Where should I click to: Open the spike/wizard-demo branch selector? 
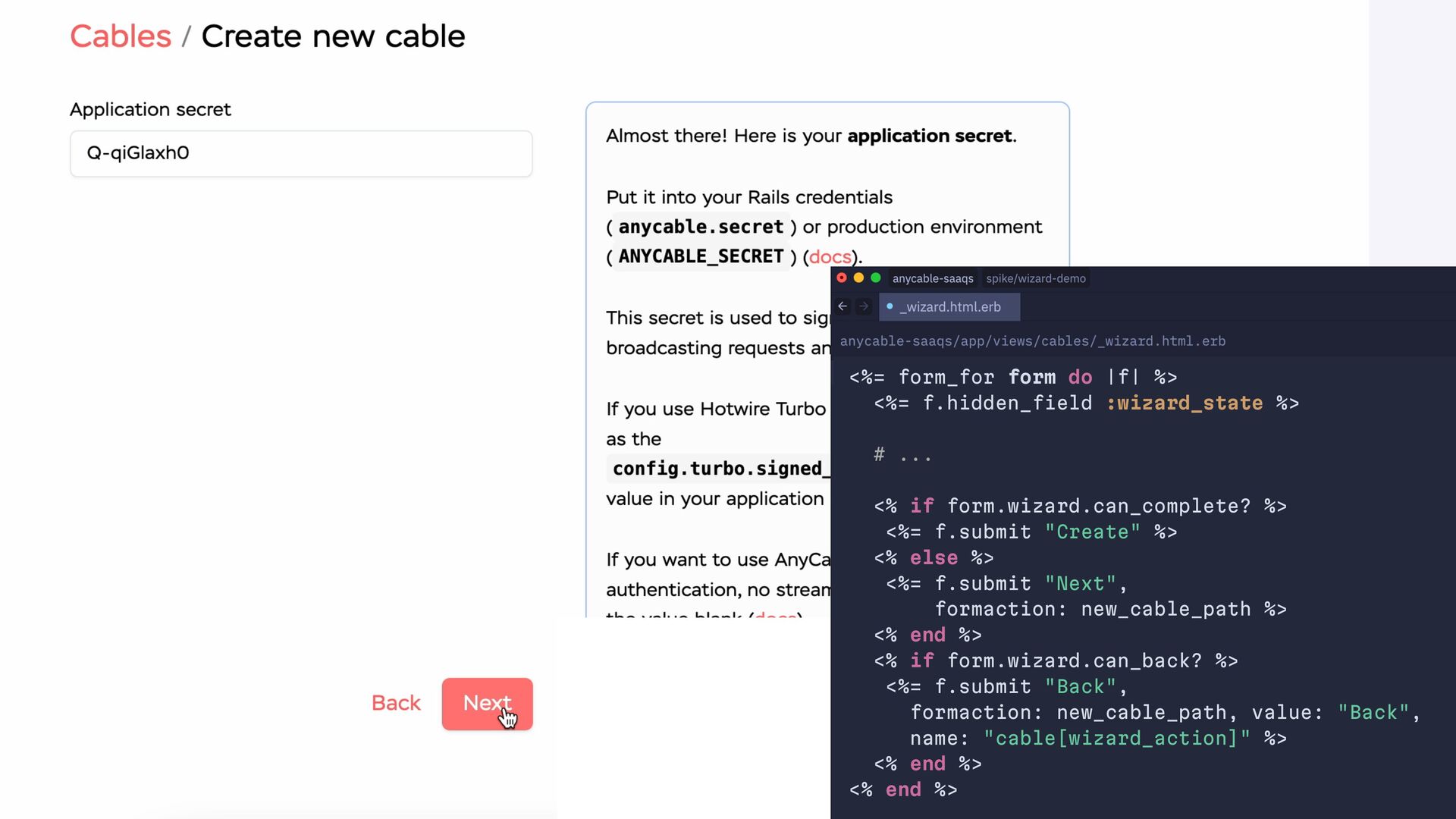pos(1035,278)
